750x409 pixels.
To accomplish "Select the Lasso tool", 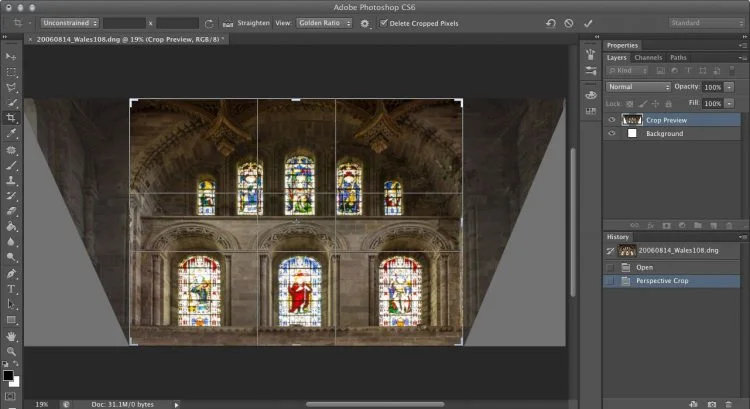I will point(11,87).
